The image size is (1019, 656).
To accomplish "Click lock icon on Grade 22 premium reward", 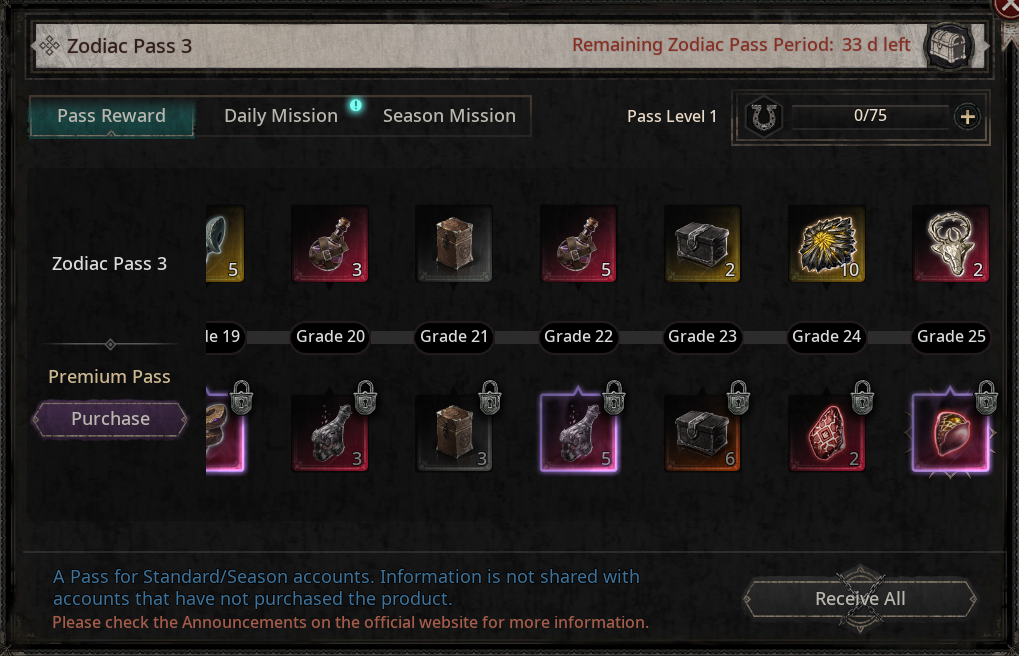I will 614,397.
